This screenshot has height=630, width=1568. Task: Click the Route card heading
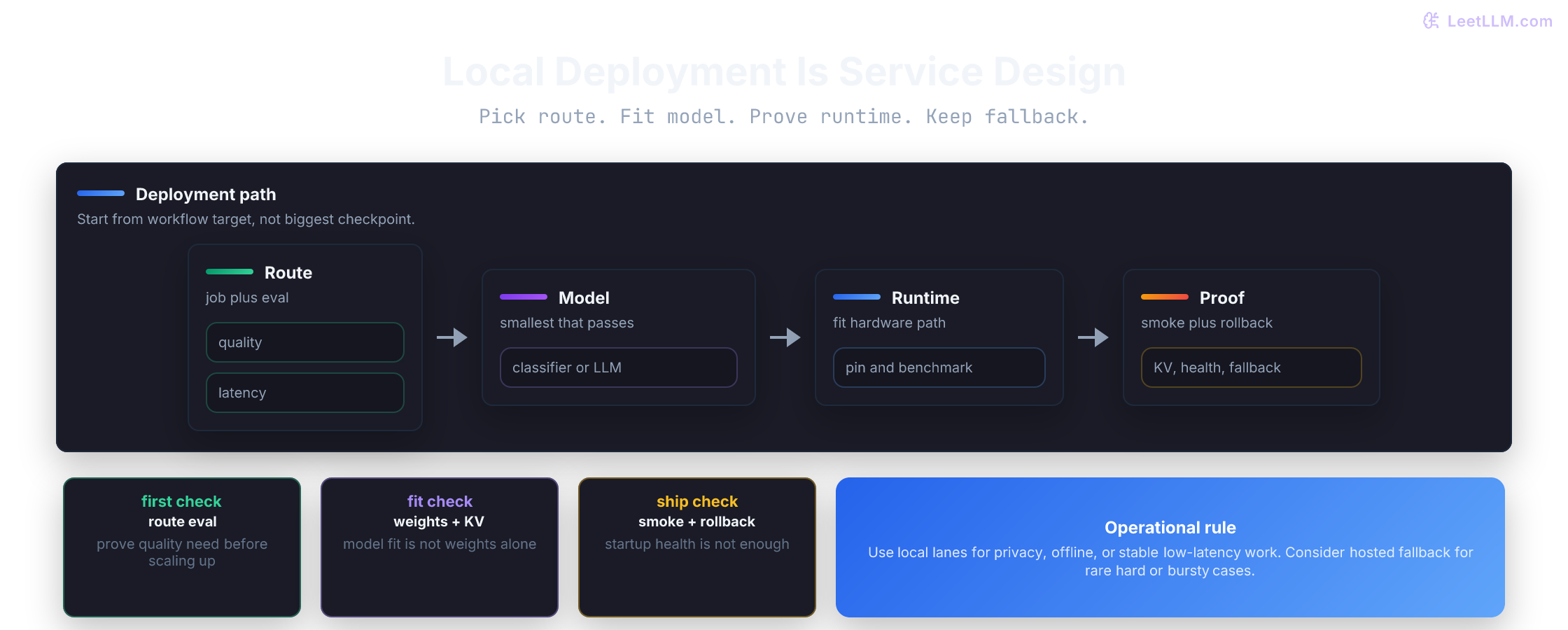pyautogui.click(x=288, y=272)
